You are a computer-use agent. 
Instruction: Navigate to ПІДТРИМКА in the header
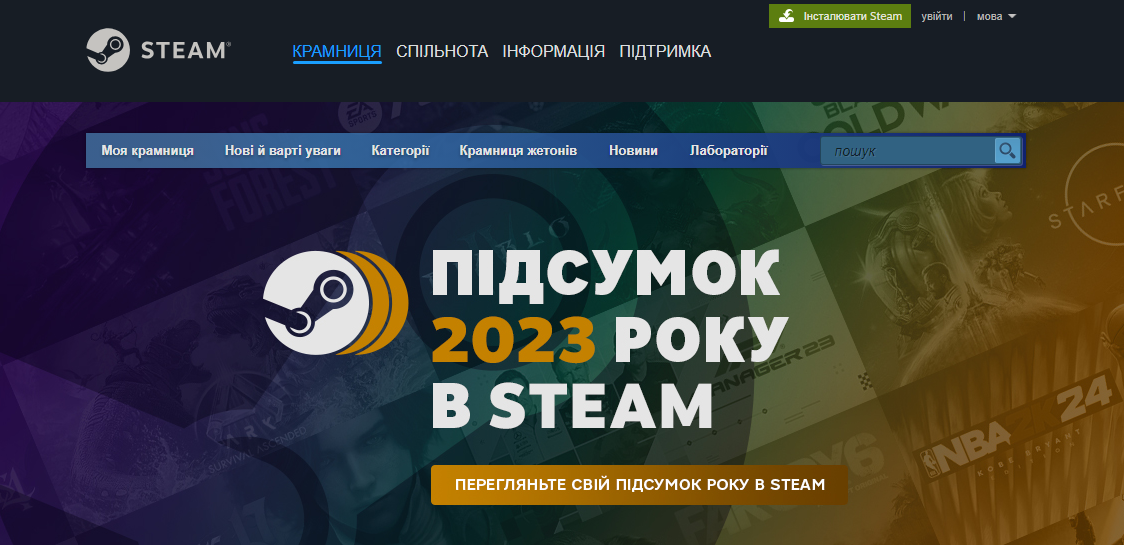665,51
